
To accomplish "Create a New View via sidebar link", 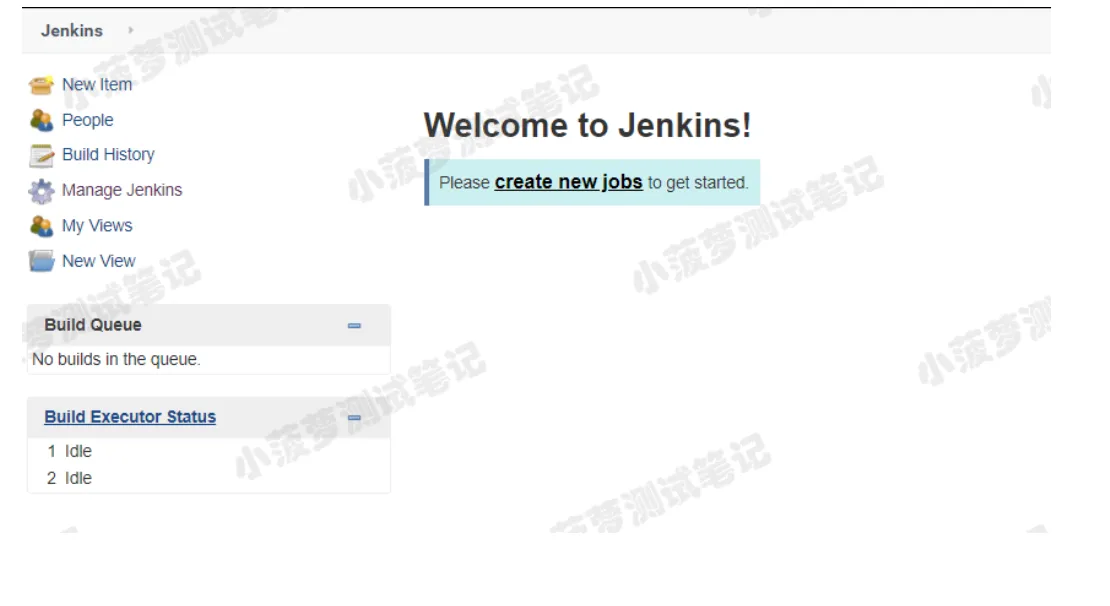I will [x=98, y=261].
